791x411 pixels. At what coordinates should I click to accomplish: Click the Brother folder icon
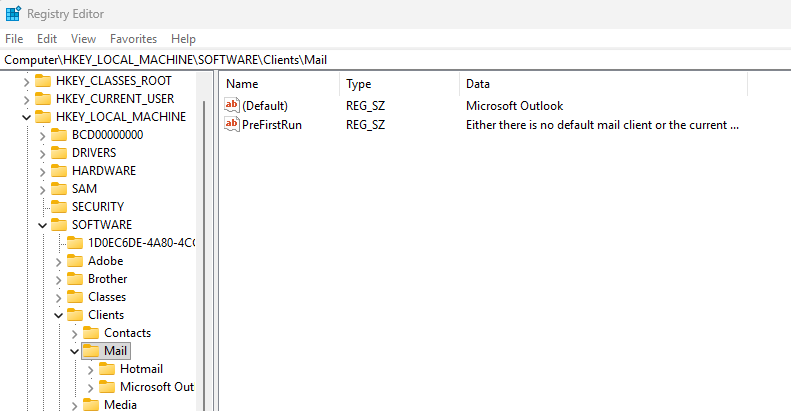pos(75,279)
